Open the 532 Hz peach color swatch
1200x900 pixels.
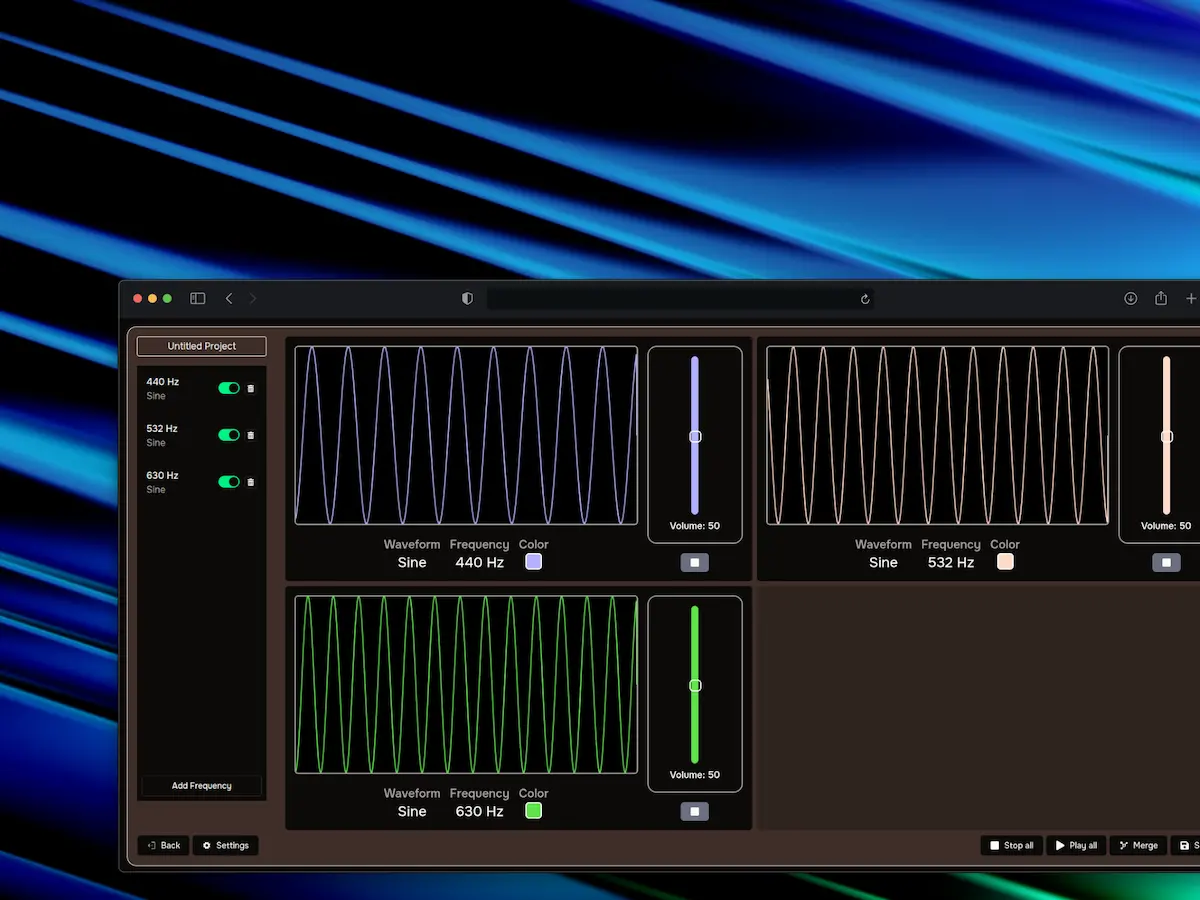pos(1005,562)
